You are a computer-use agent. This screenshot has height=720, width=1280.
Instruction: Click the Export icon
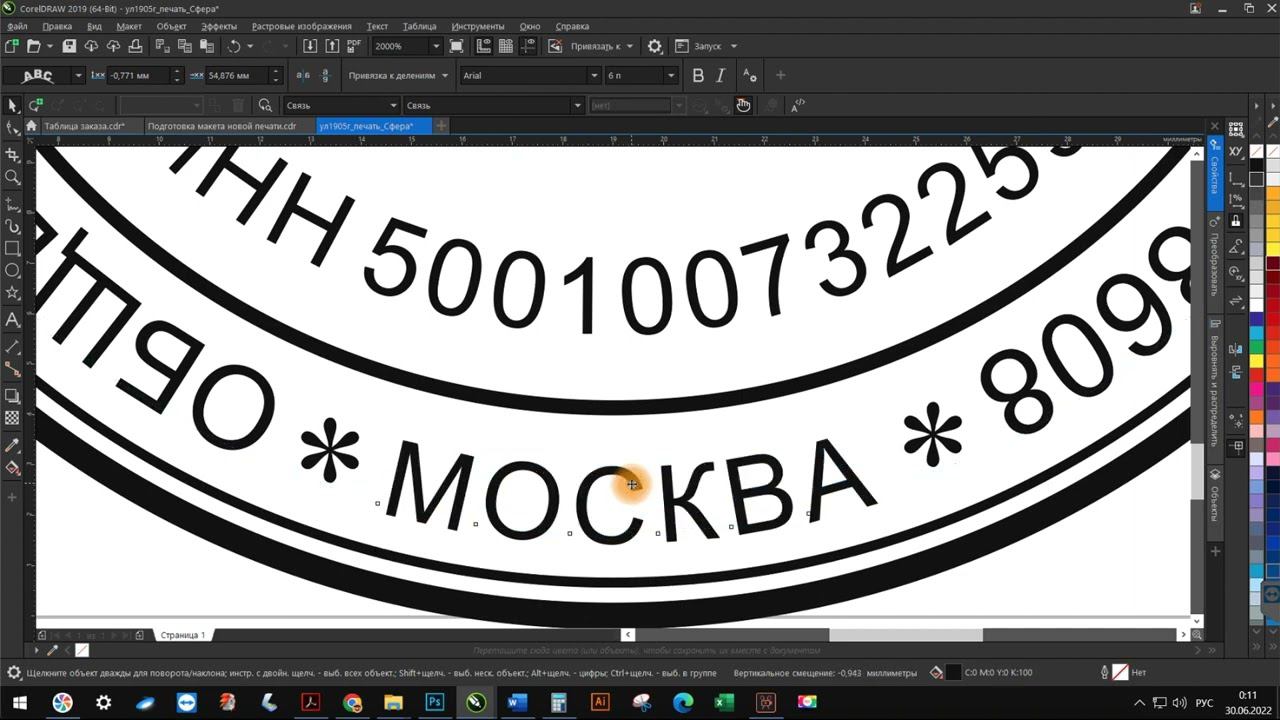pos(332,46)
